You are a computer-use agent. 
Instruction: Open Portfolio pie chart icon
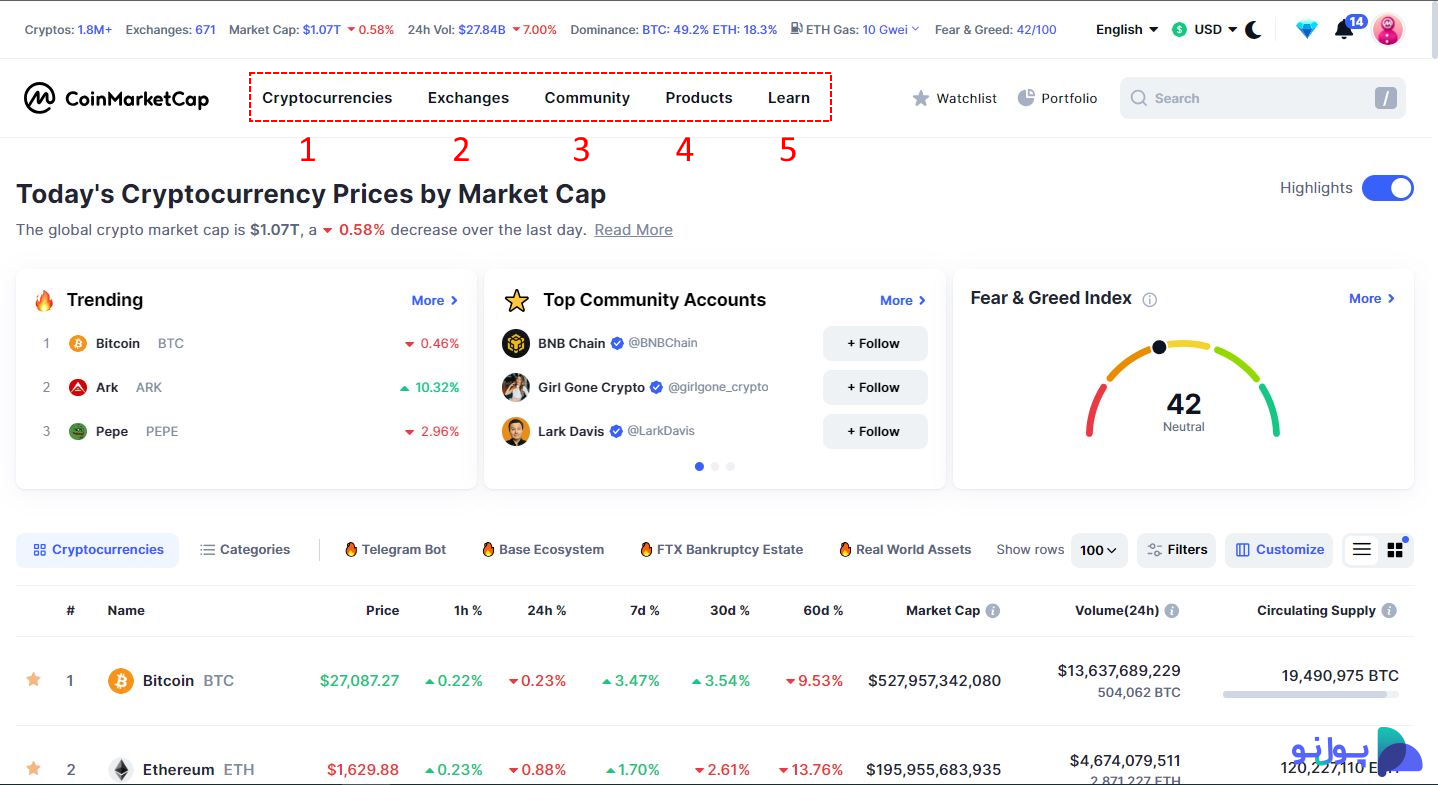point(1026,97)
